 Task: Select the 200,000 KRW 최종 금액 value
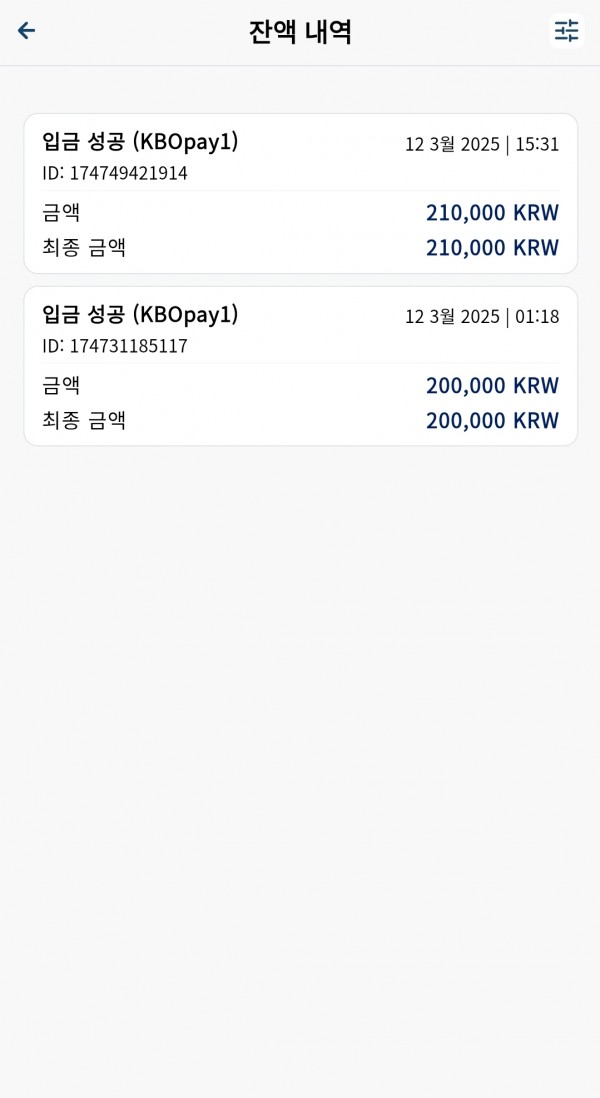click(492, 420)
